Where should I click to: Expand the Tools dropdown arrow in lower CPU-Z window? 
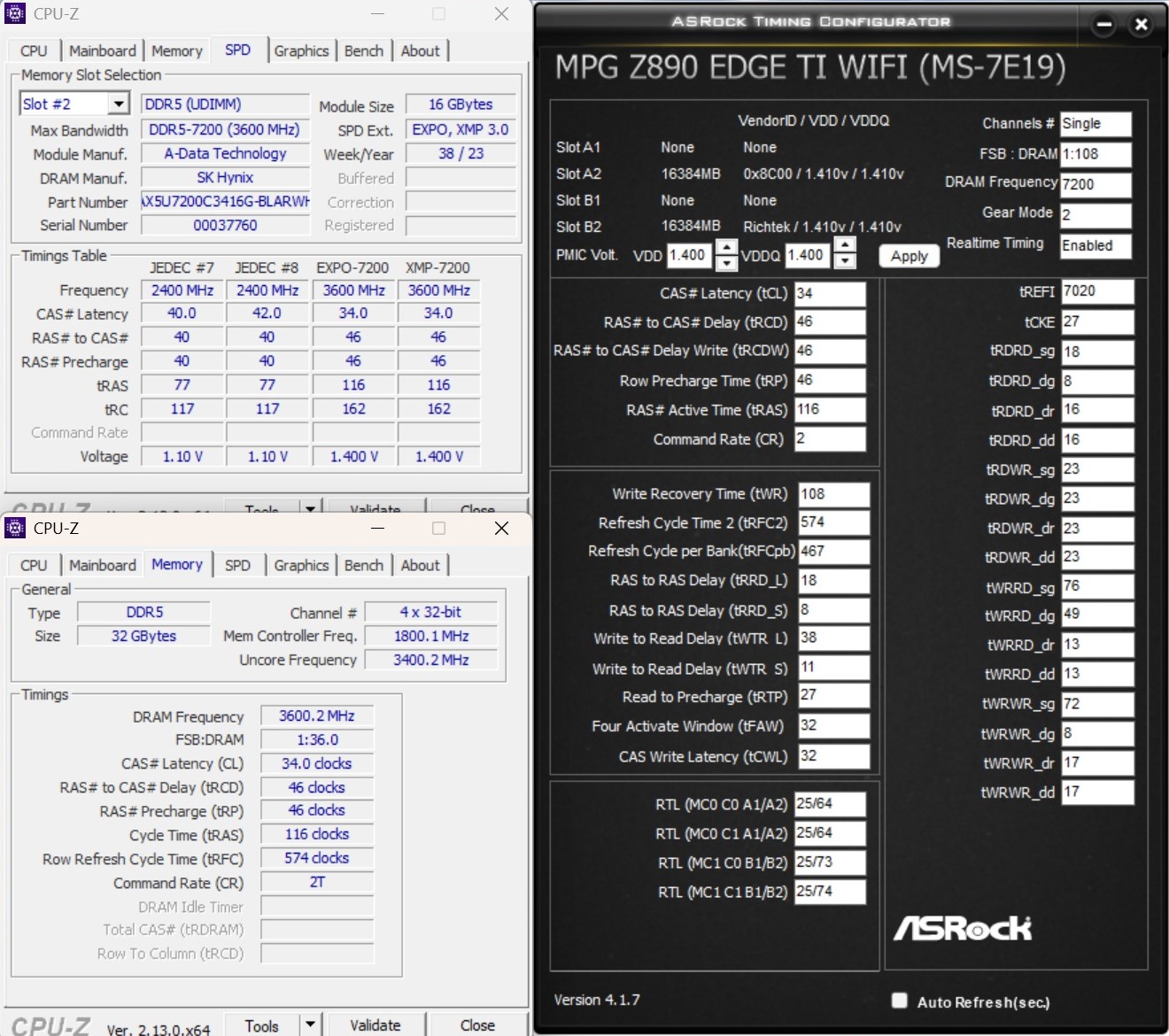310,1024
